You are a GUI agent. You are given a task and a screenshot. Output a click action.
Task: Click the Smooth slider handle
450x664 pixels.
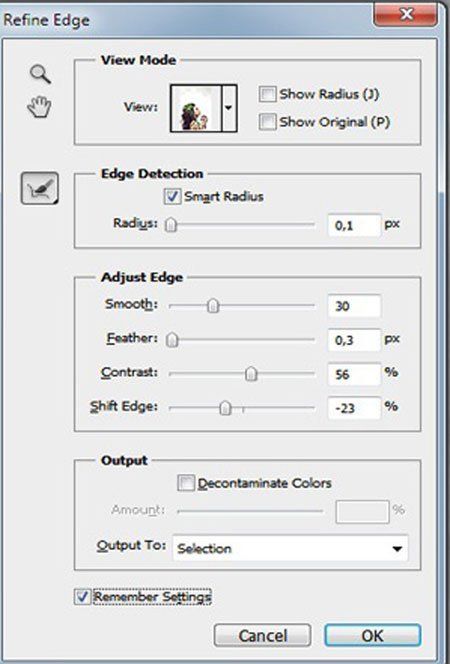coord(213,305)
